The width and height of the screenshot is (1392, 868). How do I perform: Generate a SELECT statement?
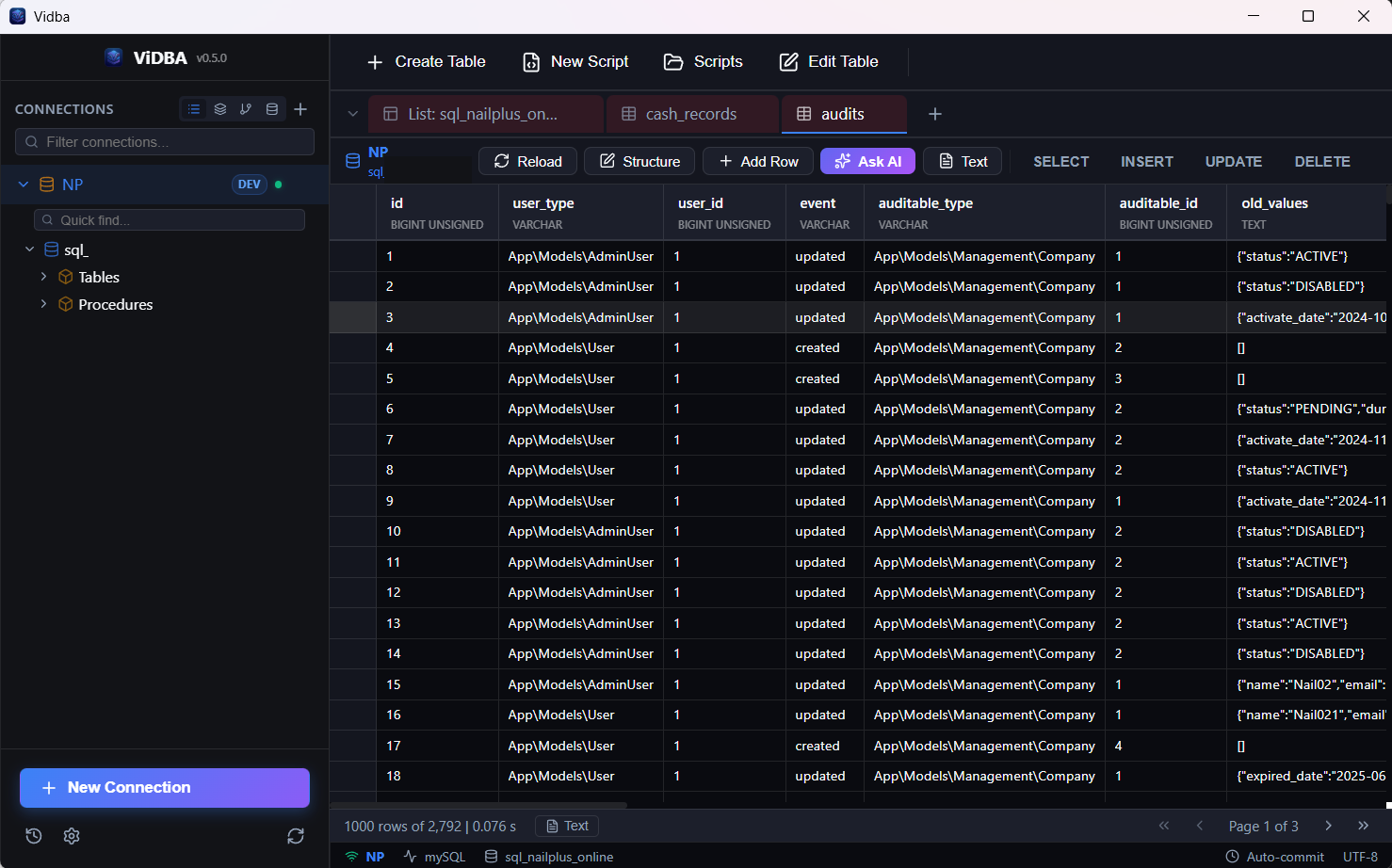[1061, 161]
